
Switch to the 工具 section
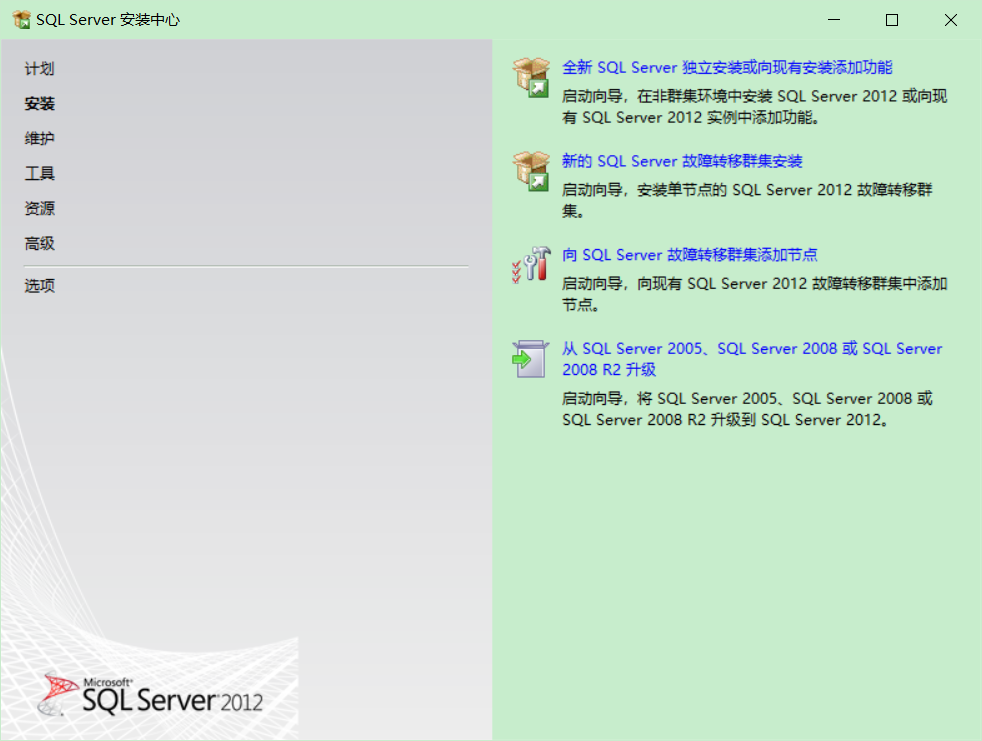coord(39,174)
